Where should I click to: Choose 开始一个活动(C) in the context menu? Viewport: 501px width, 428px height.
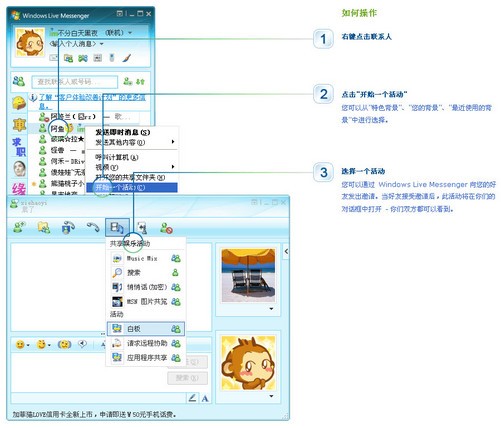(x=132, y=187)
